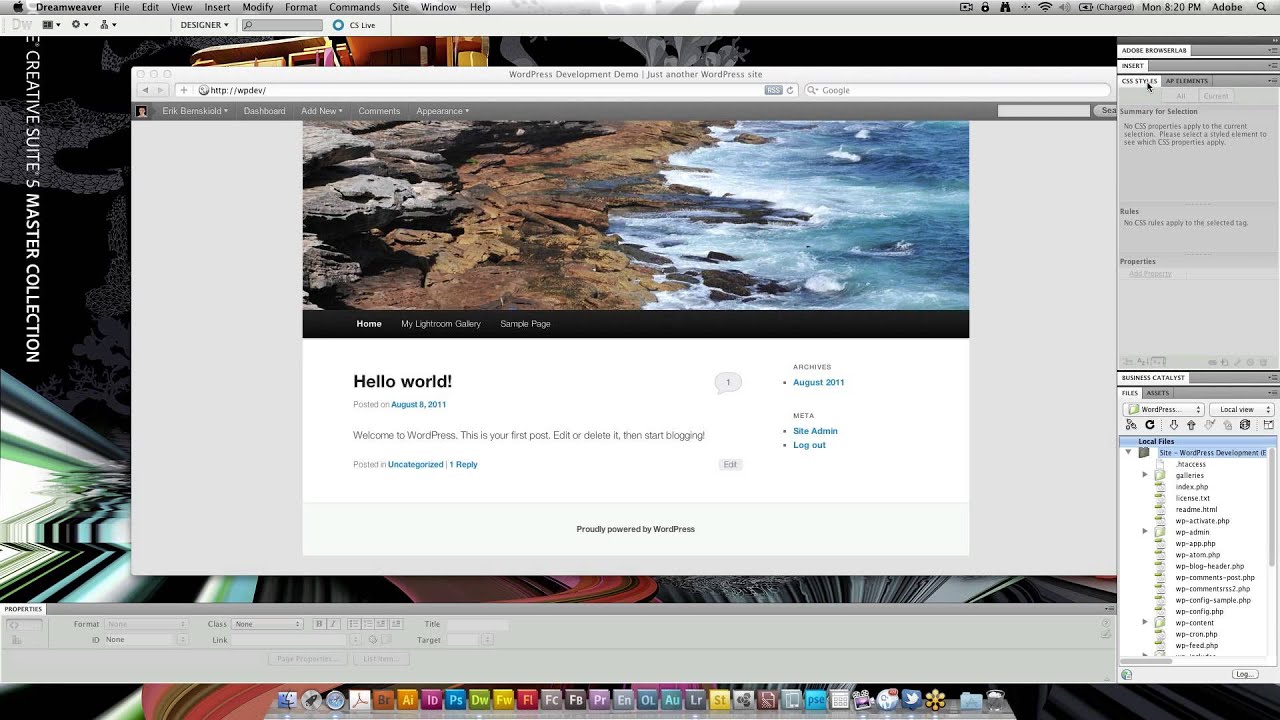Open the Business Catalyst panel tab
This screenshot has width=1280, height=720.
pyautogui.click(x=1153, y=378)
